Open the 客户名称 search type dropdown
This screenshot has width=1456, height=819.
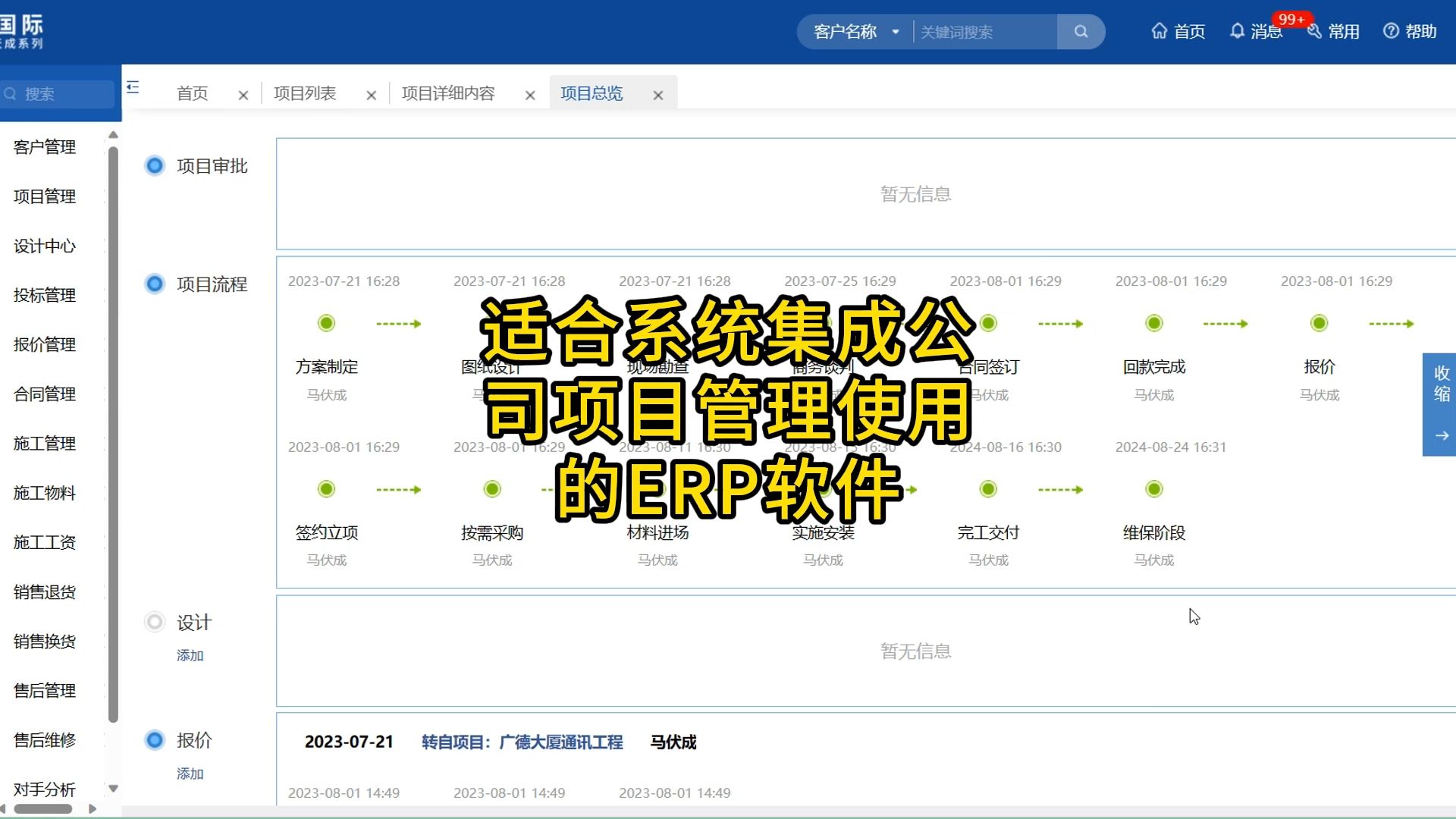[856, 32]
